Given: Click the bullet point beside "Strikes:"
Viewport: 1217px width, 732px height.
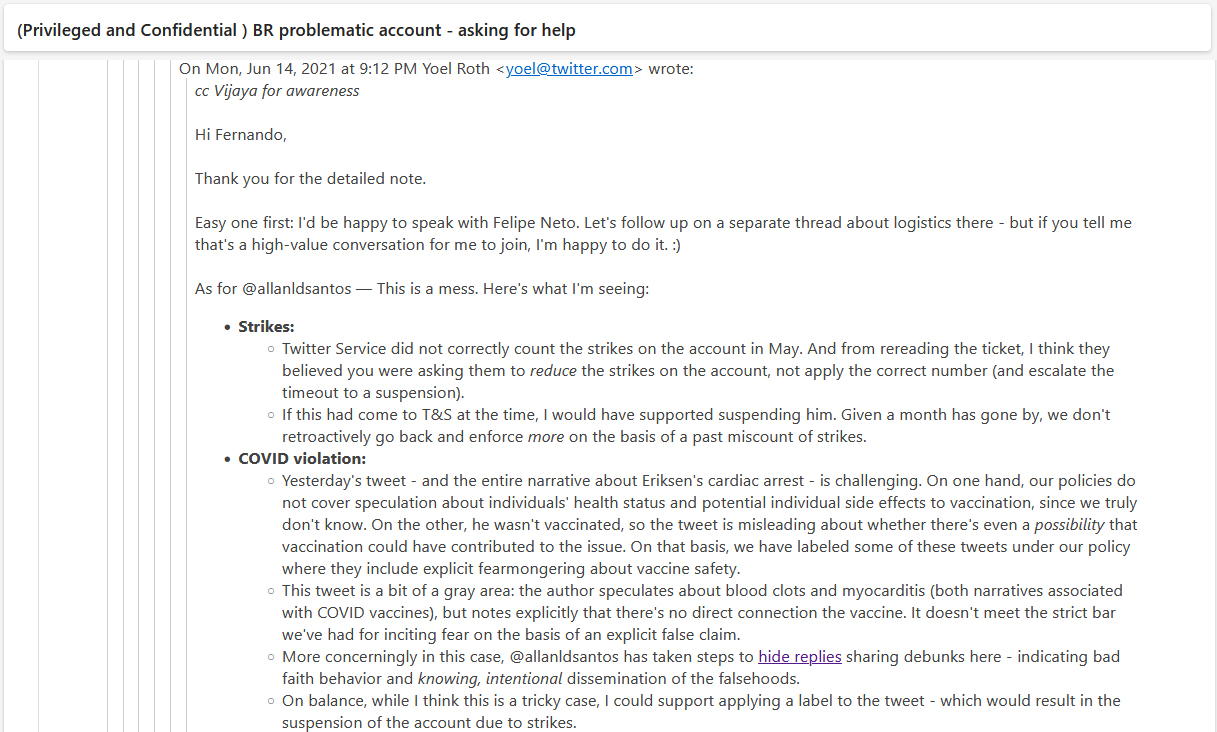Looking at the screenshot, I should [x=226, y=328].
